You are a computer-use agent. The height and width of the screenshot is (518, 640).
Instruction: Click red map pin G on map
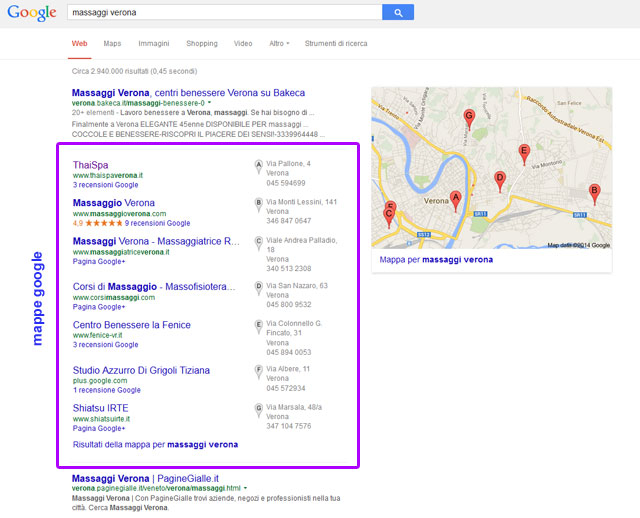(x=469, y=116)
